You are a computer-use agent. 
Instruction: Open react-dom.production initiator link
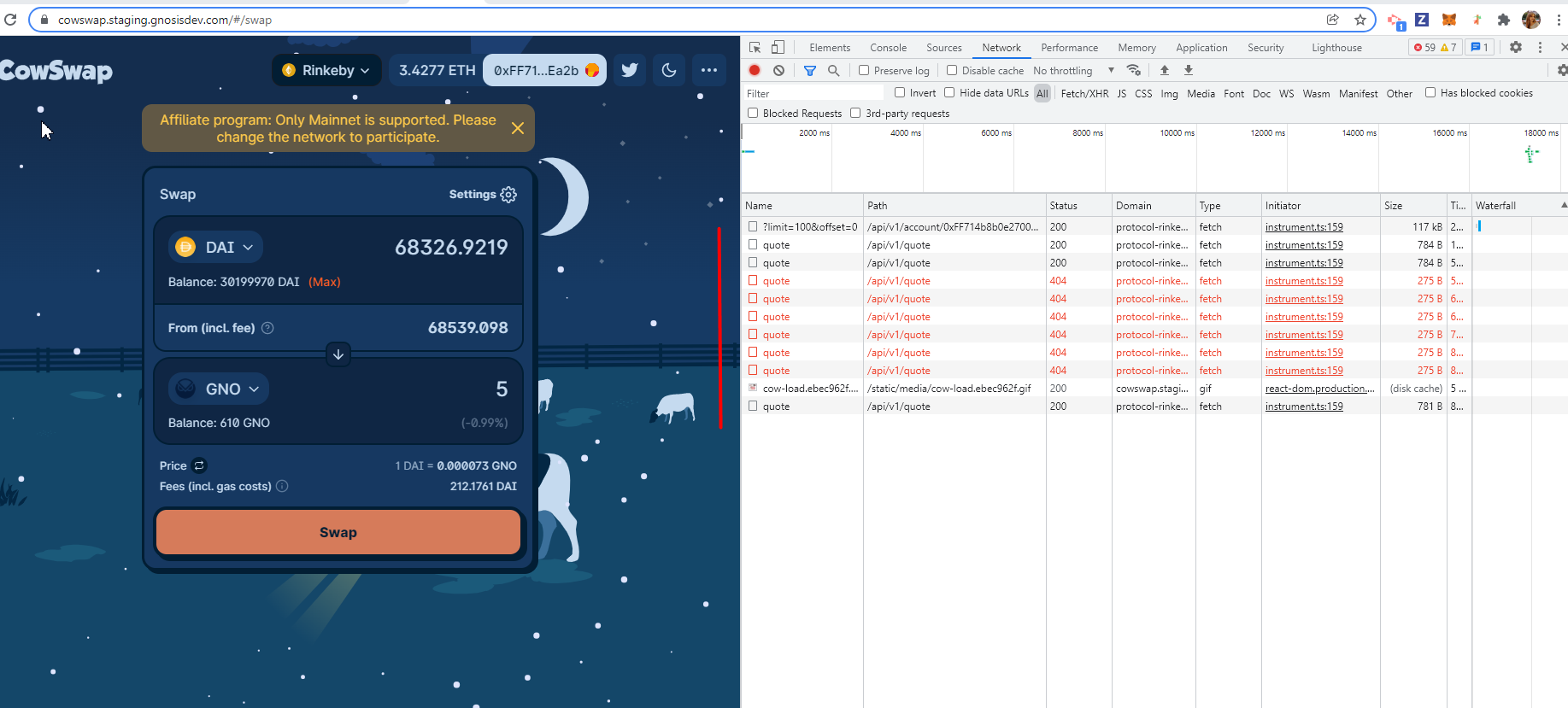pos(1320,389)
